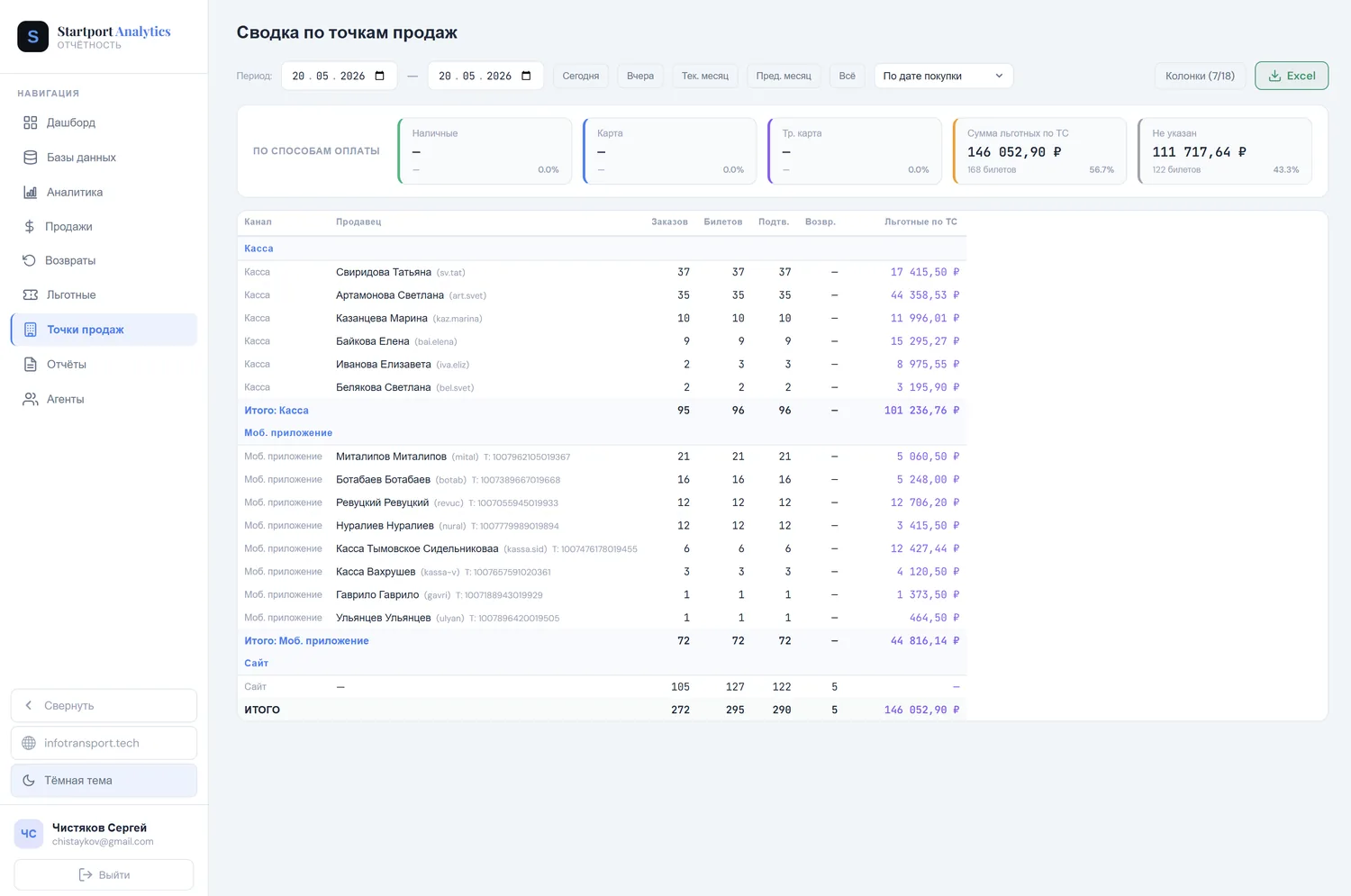Viewport: 1351px width, 896px height.
Task: Select the Точки продаж navigation item
Action: coord(104,330)
